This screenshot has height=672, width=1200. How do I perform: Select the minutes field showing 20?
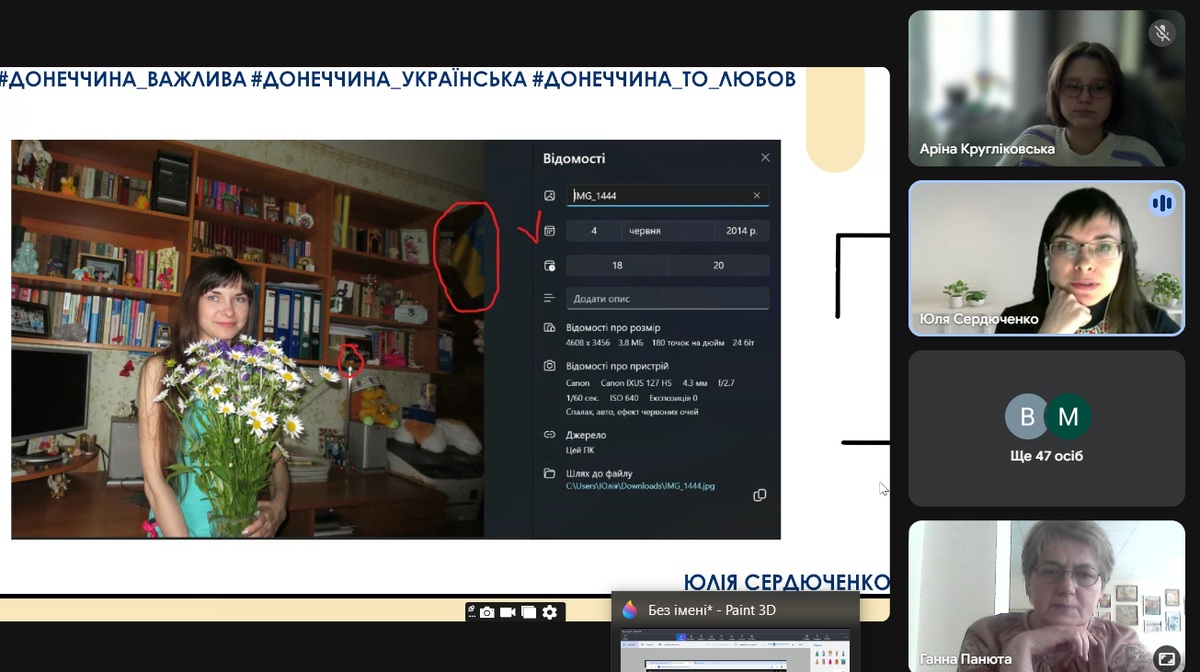719,266
